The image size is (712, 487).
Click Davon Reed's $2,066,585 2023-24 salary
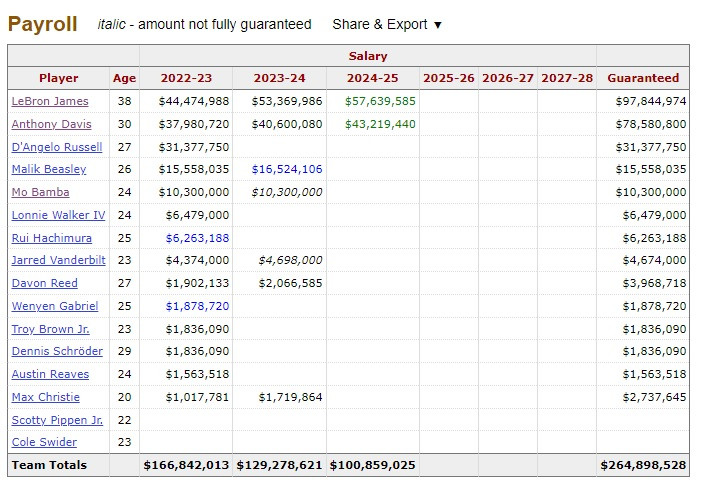tap(290, 283)
